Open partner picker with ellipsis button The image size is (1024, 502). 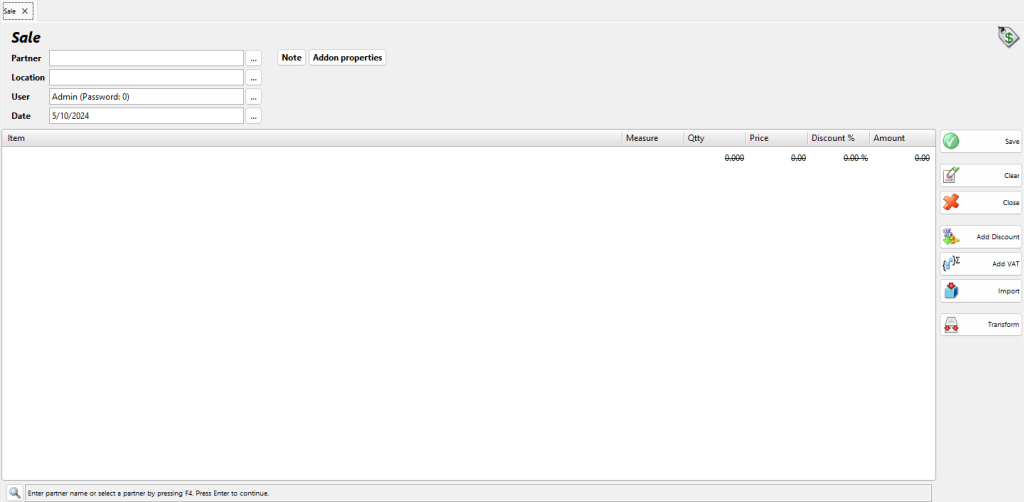tap(254, 58)
